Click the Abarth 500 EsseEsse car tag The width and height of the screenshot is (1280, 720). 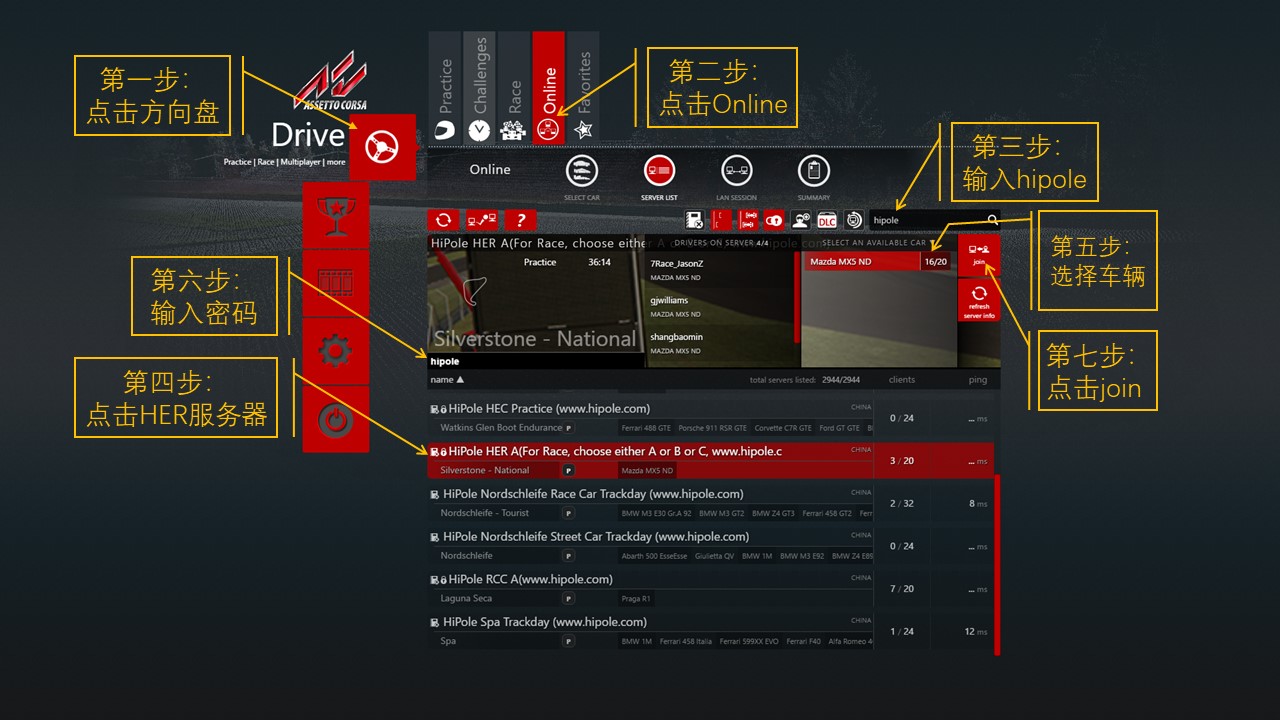654,556
